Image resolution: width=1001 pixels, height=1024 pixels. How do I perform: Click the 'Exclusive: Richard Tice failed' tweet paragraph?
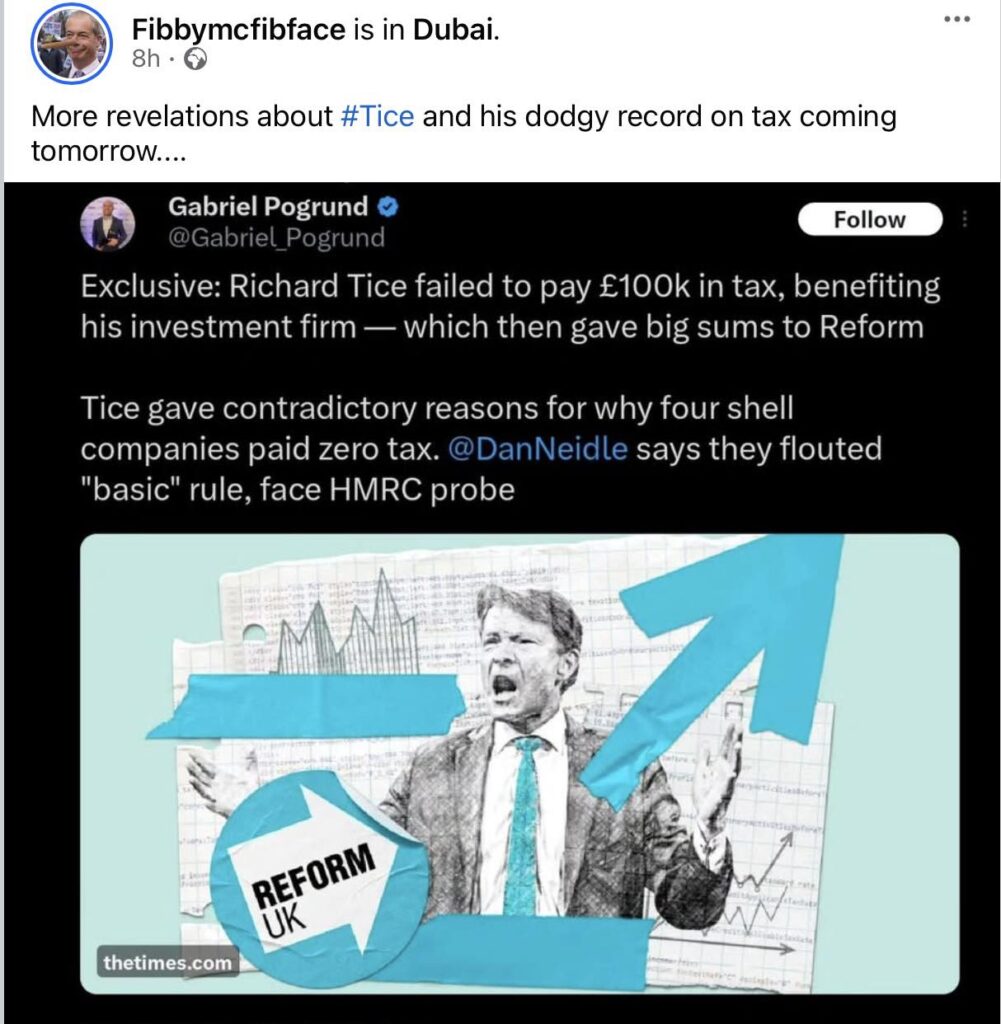click(x=510, y=306)
